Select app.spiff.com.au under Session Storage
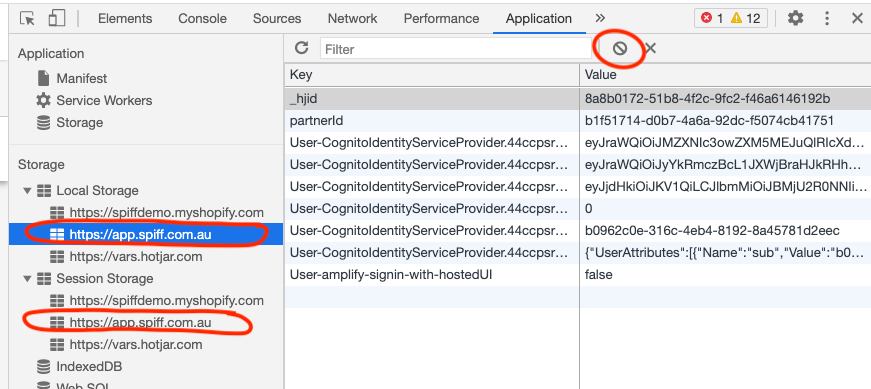The image size is (871, 389). coord(141,323)
